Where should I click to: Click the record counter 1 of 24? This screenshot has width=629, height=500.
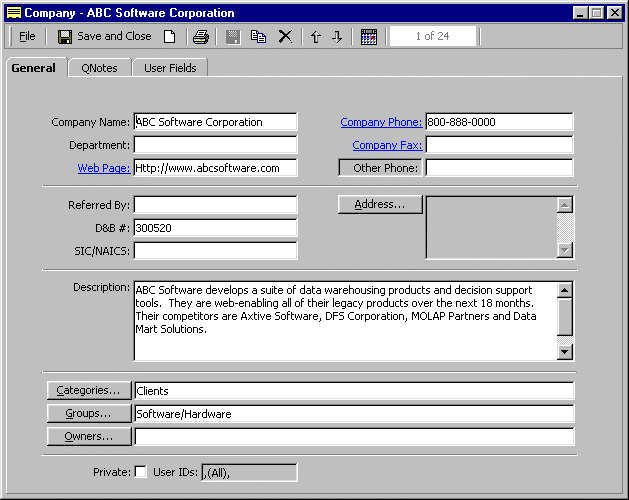point(433,36)
